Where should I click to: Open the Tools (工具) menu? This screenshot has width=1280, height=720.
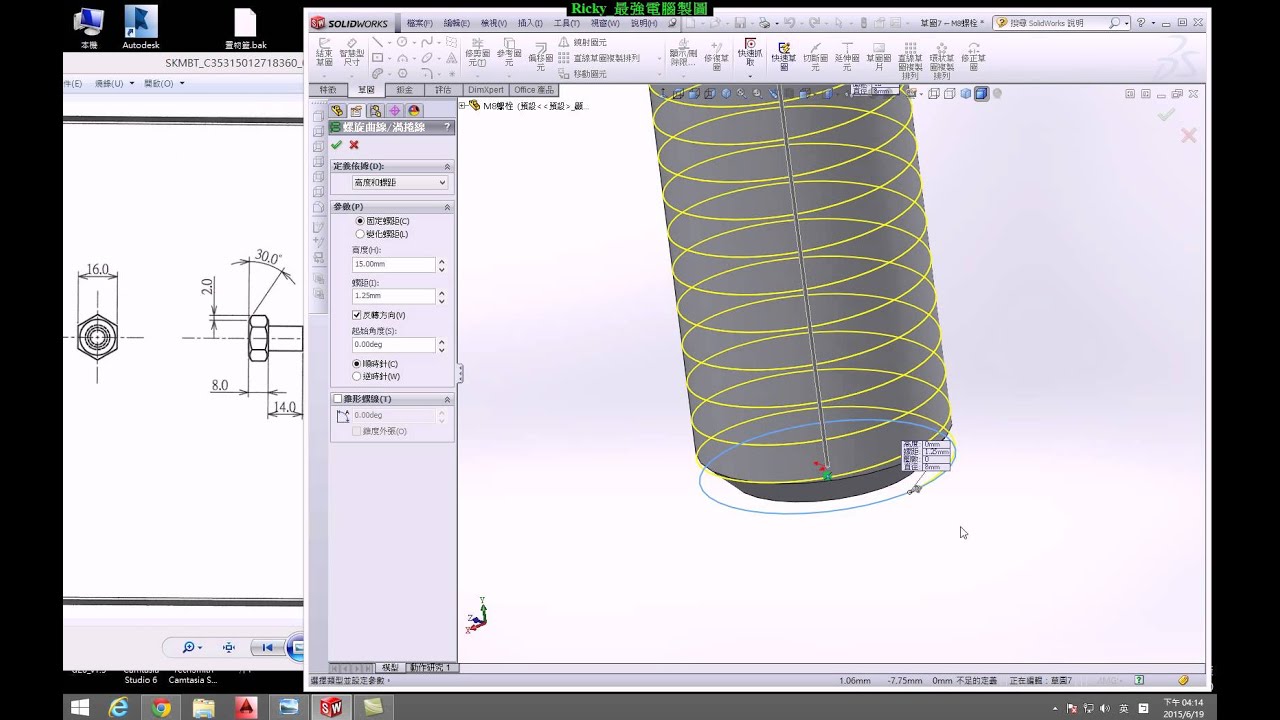click(x=567, y=23)
